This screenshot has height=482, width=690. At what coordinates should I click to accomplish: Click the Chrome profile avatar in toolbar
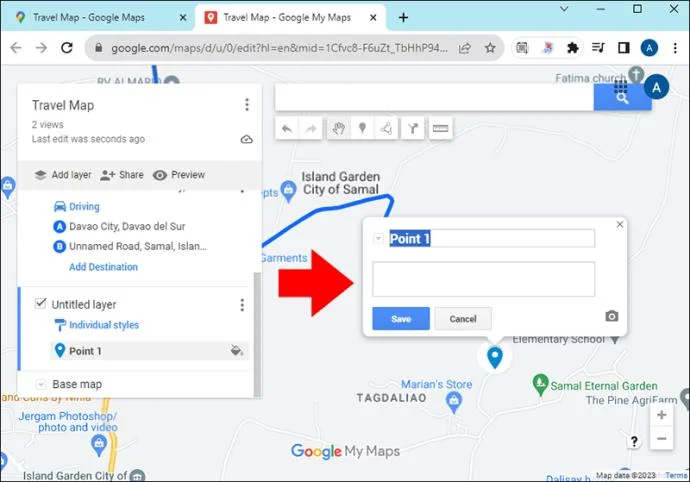(x=649, y=48)
